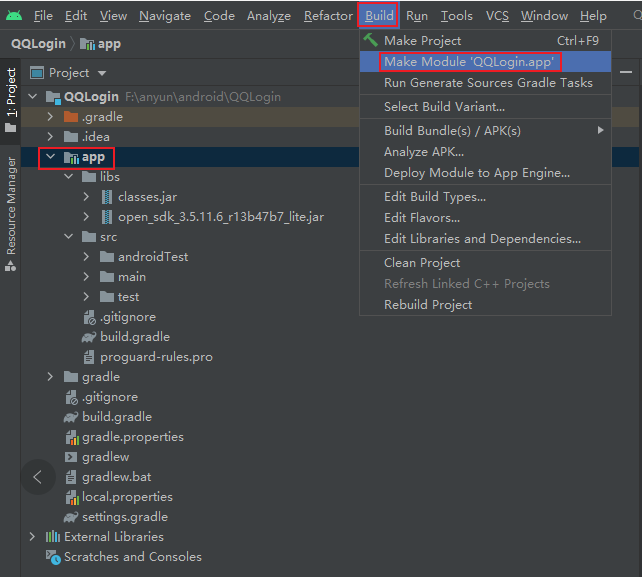
Task: Click the settings.gradle elephant icon
Action: coord(71,517)
